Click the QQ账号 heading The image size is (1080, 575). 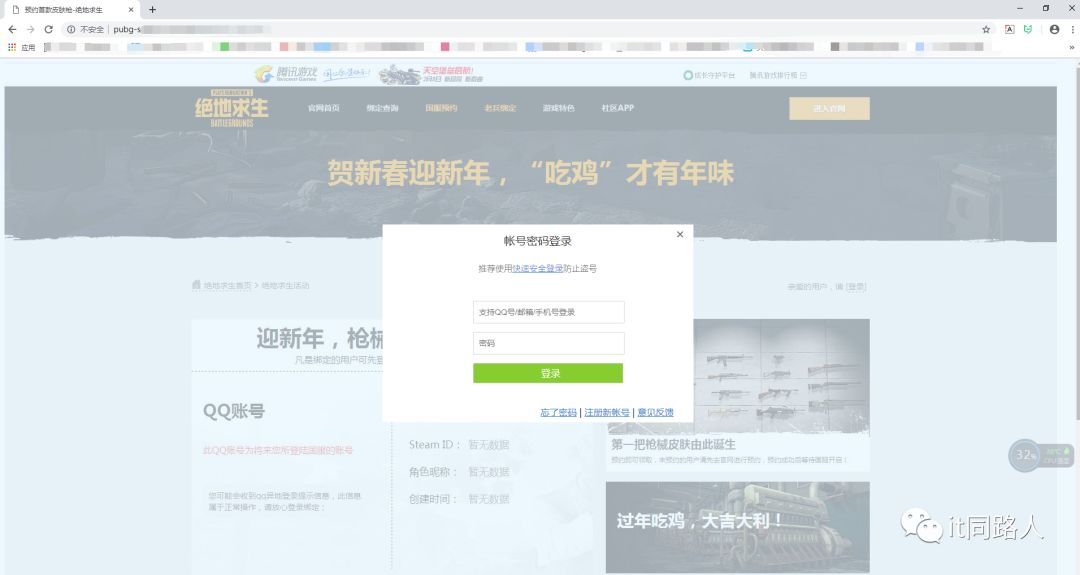tap(233, 411)
